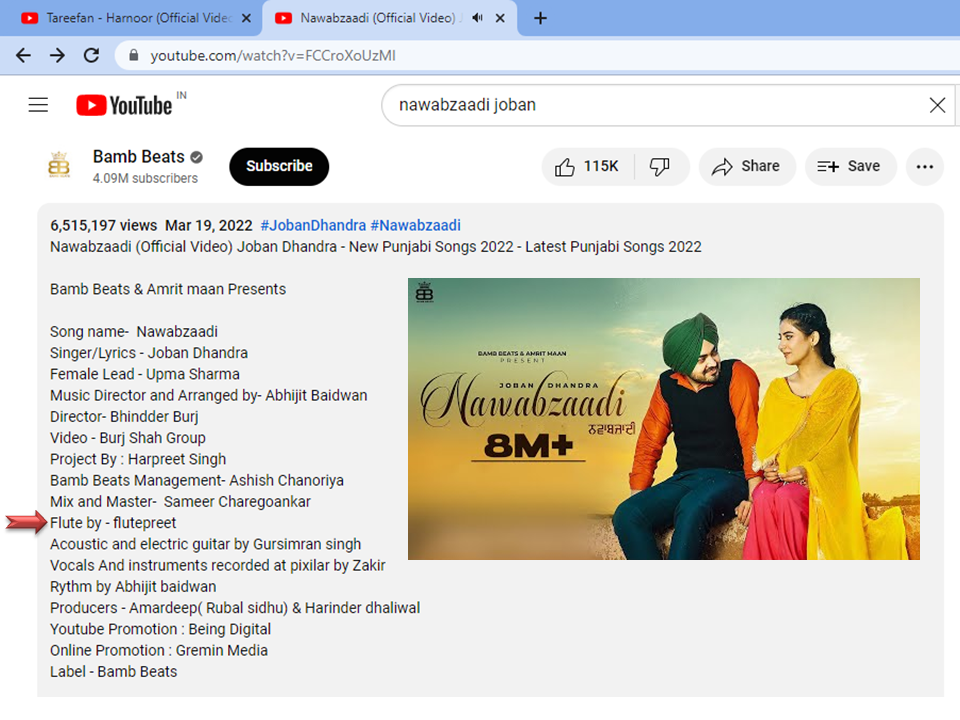
Task: Save the video to a playlist
Action: coord(849,167)
